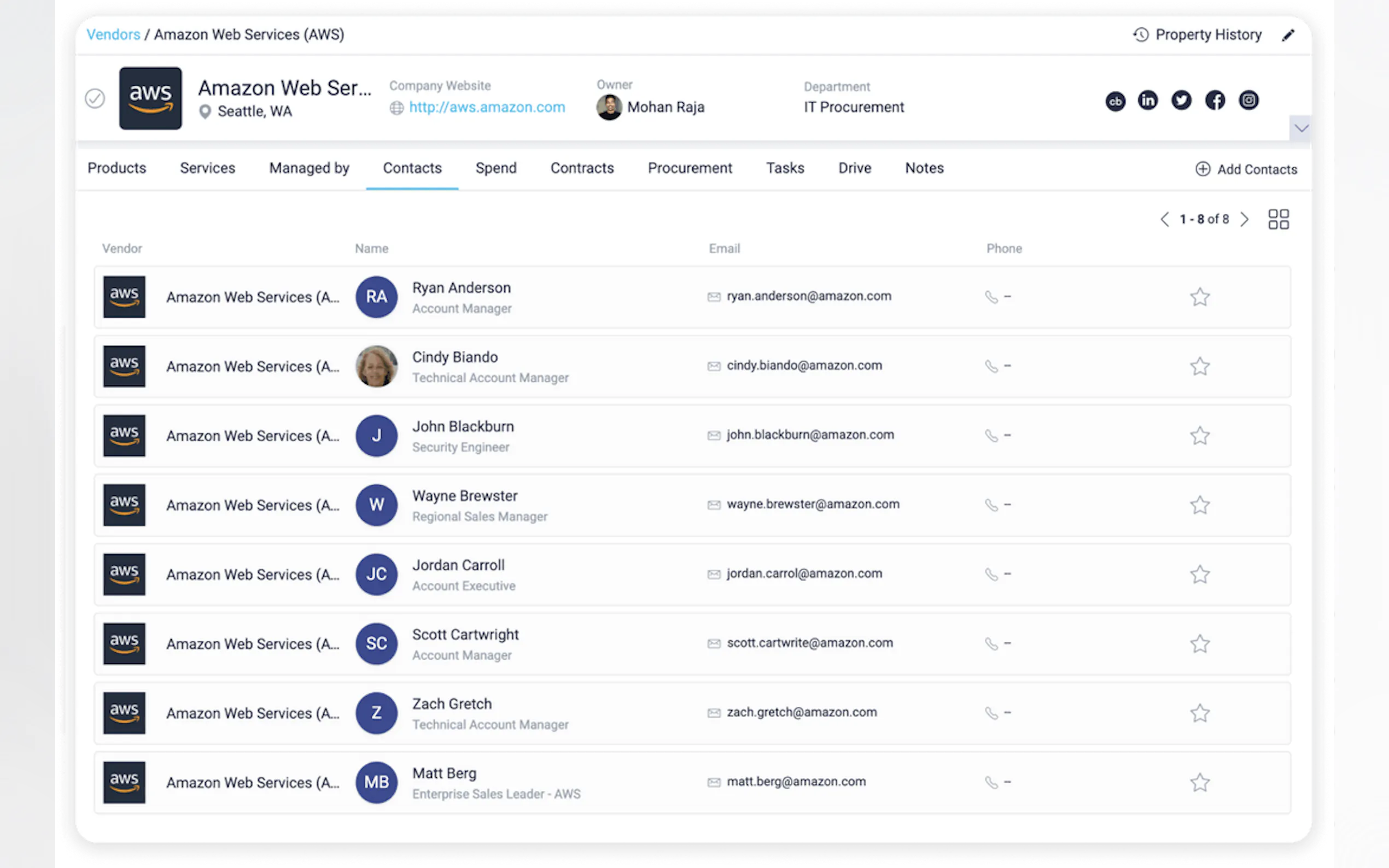Screen dimensions: 1389x868
Task: Open the Contracts tab
Action: [582, 168]
